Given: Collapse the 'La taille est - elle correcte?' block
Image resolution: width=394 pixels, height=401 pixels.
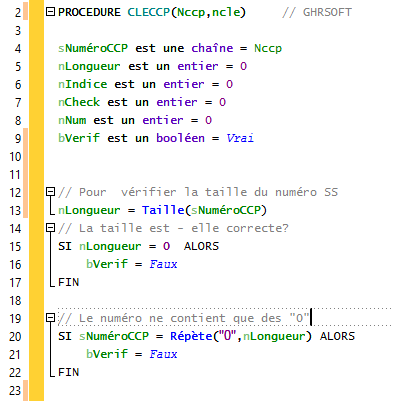Looking at the screenshot, I should click(x=50, y=228).
